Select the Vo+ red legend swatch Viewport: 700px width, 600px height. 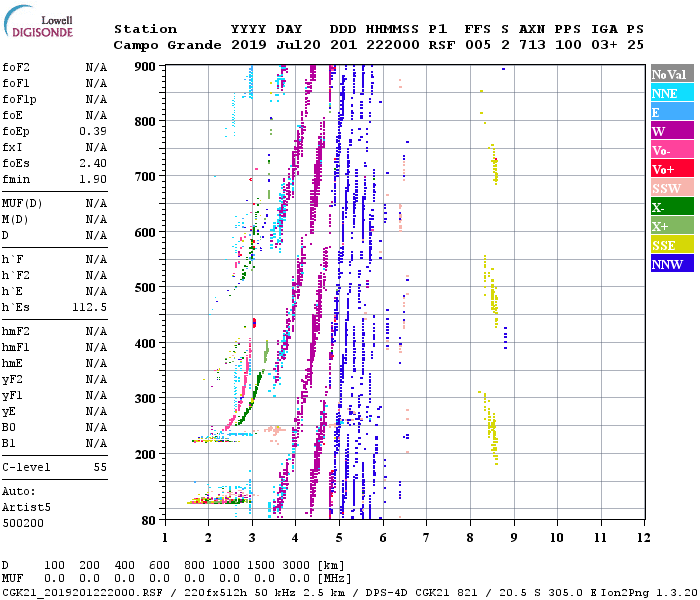pyautogui.click(x=672, y=169)
